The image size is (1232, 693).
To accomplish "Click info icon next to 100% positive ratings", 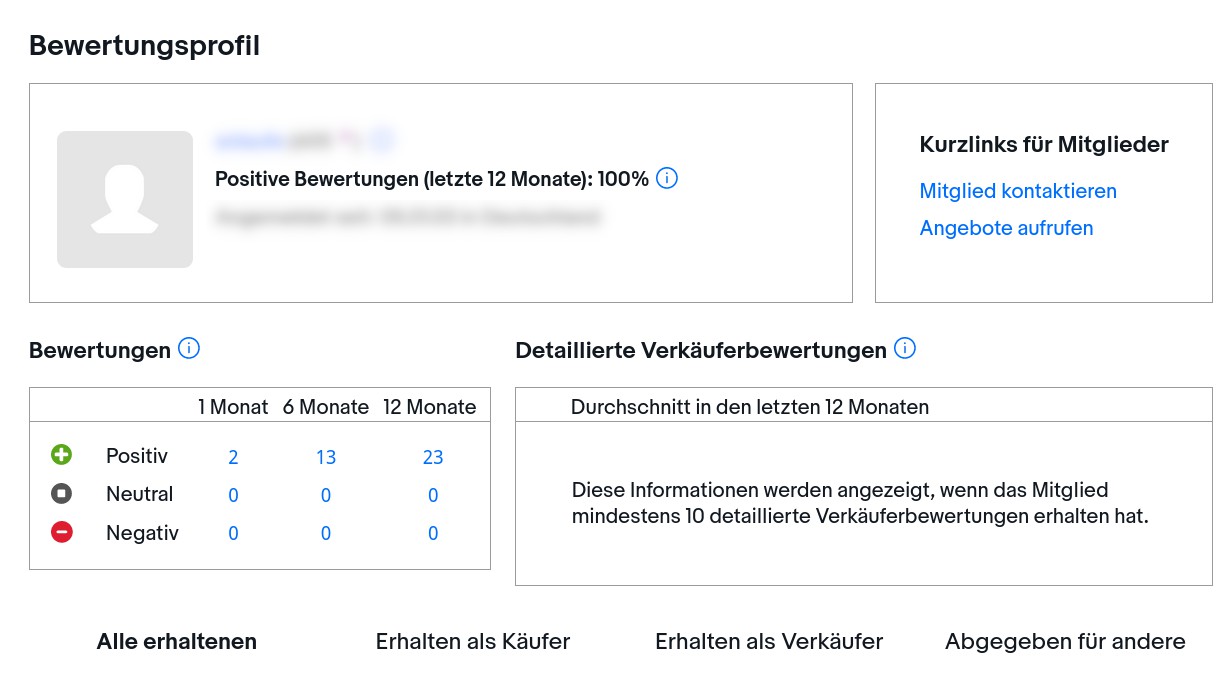I will point(667,179).
